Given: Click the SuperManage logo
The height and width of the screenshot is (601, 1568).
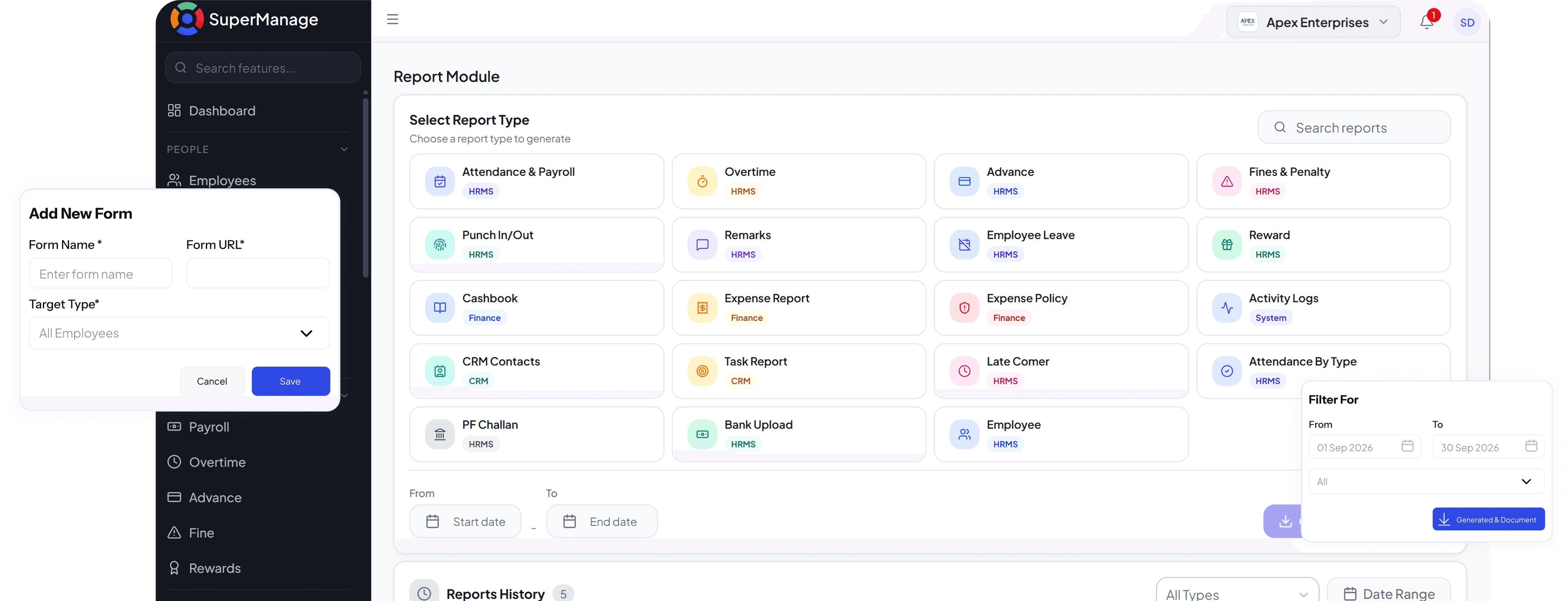Looking at the screenshot, I should click(244, 20).
